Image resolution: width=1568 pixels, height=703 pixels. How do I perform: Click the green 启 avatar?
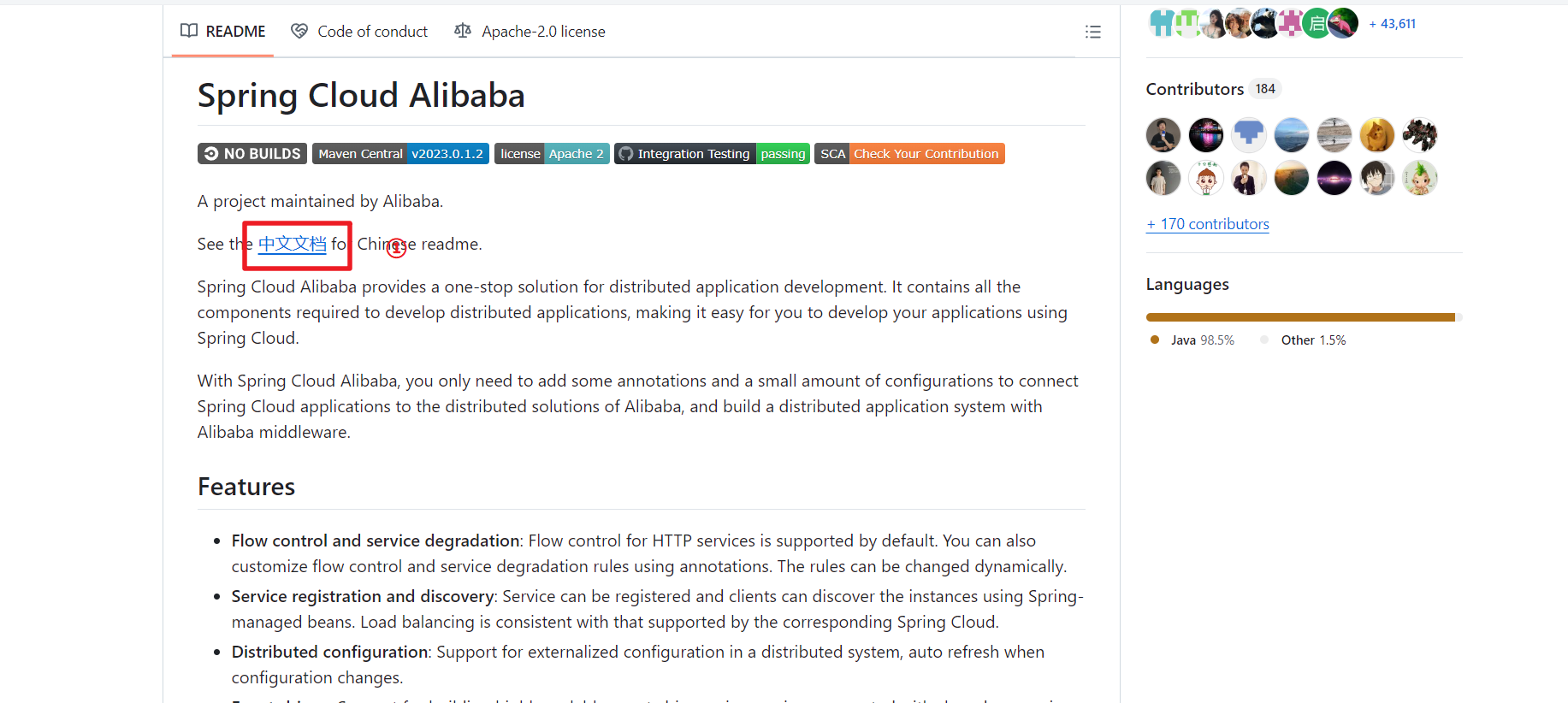[1317, 24]
